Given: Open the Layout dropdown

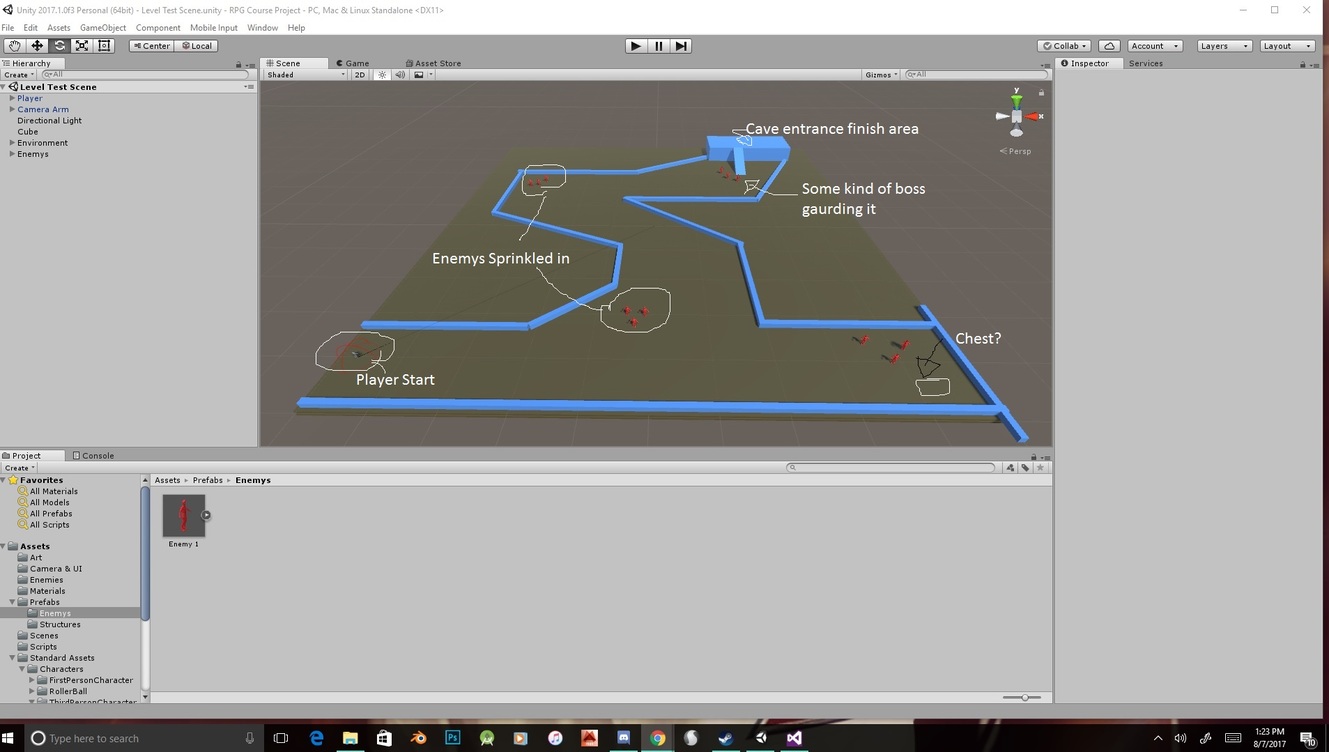Looking at the screenshot, I should pyautogui.click(x=1286, y=46).
